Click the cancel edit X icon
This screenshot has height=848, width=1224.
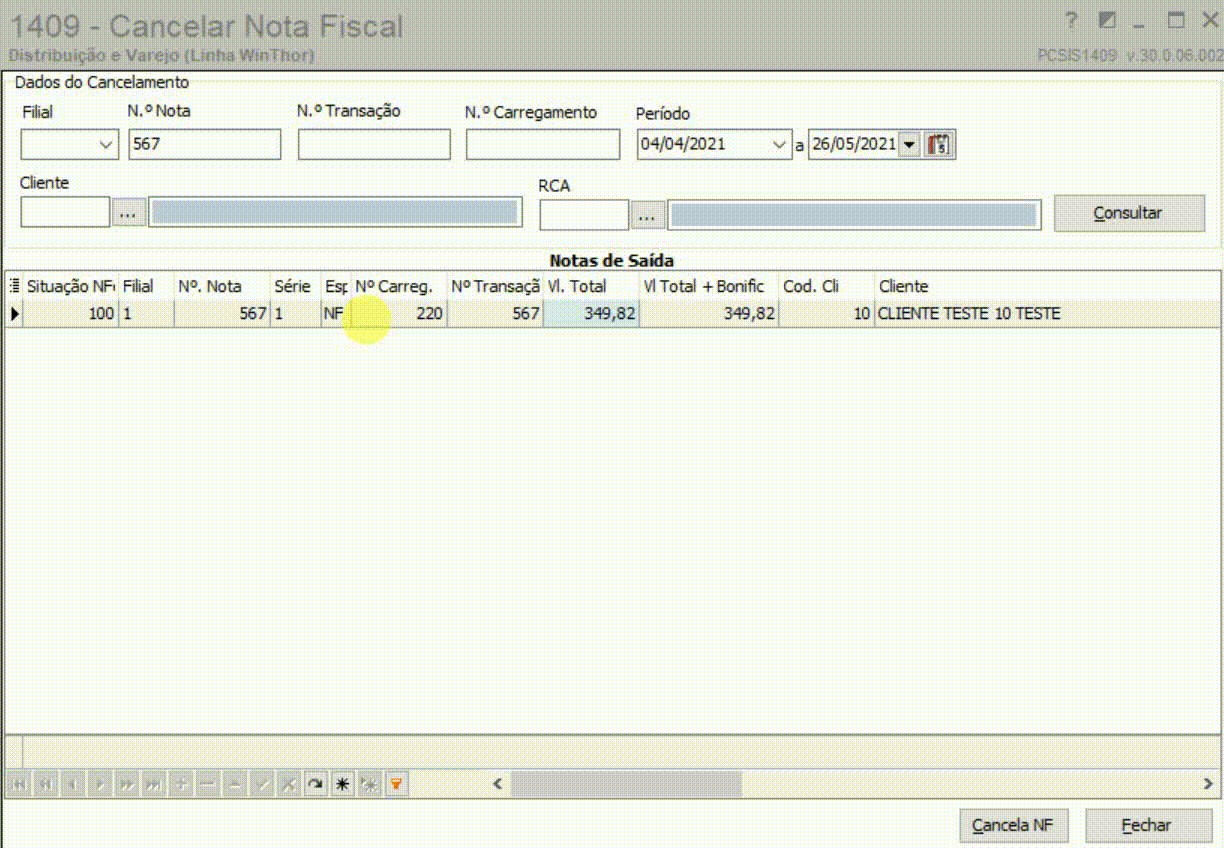[288, 784]
